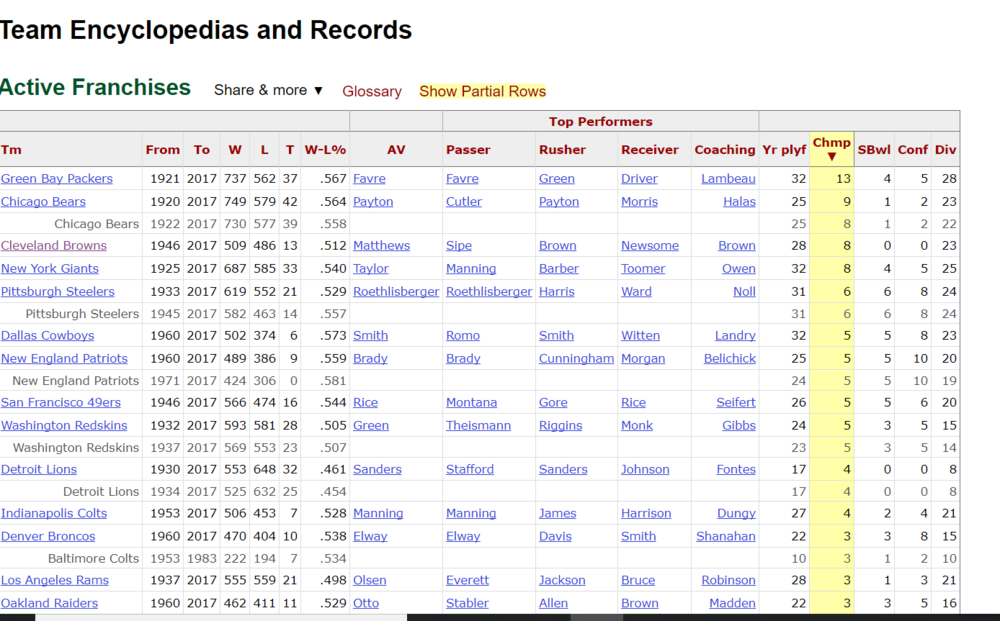This screenshot has width=1000, height=621.
Task: Select coach Shanahan's link
Action: [x=726, y=536]
